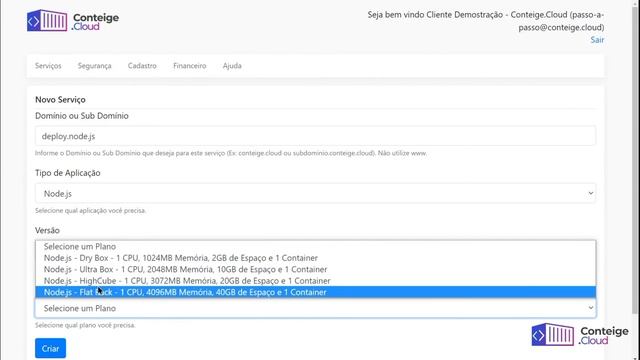Viewport: 640px width, 360px height.
Task: Select the Node.js Dry Box plan option
Action: click(x=315, y=258)
